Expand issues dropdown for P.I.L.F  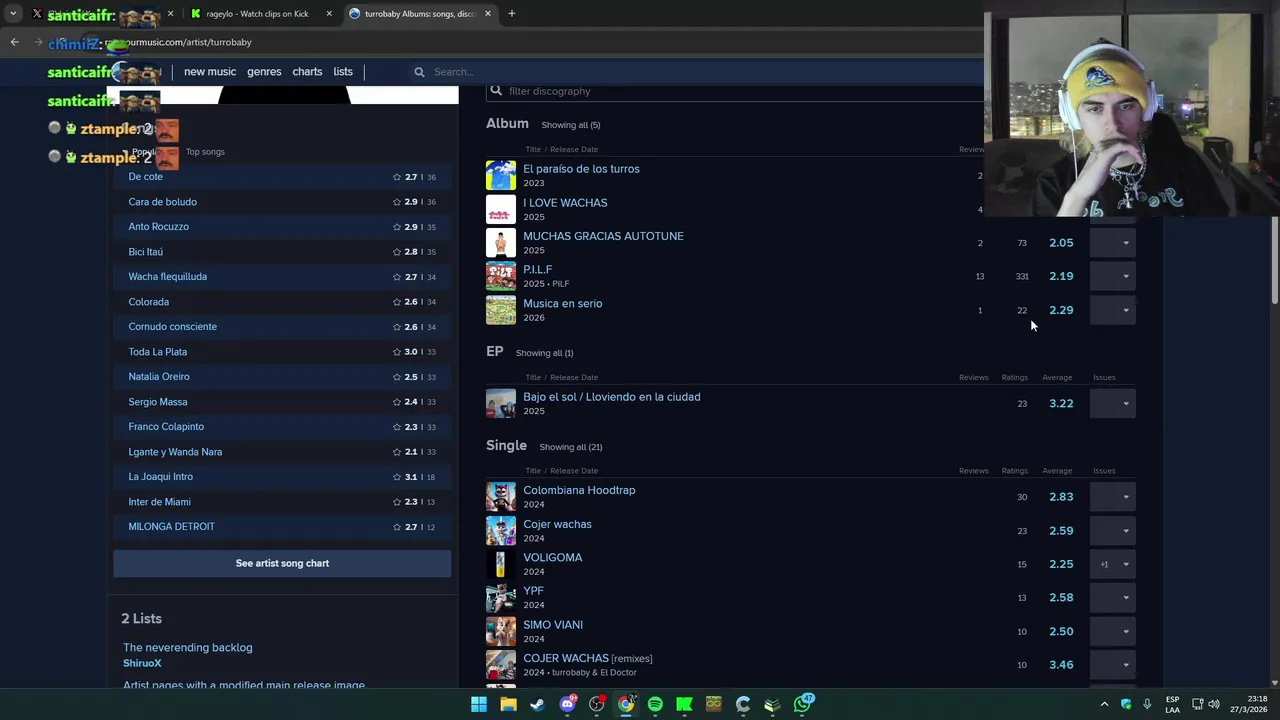pos(1112,276)
